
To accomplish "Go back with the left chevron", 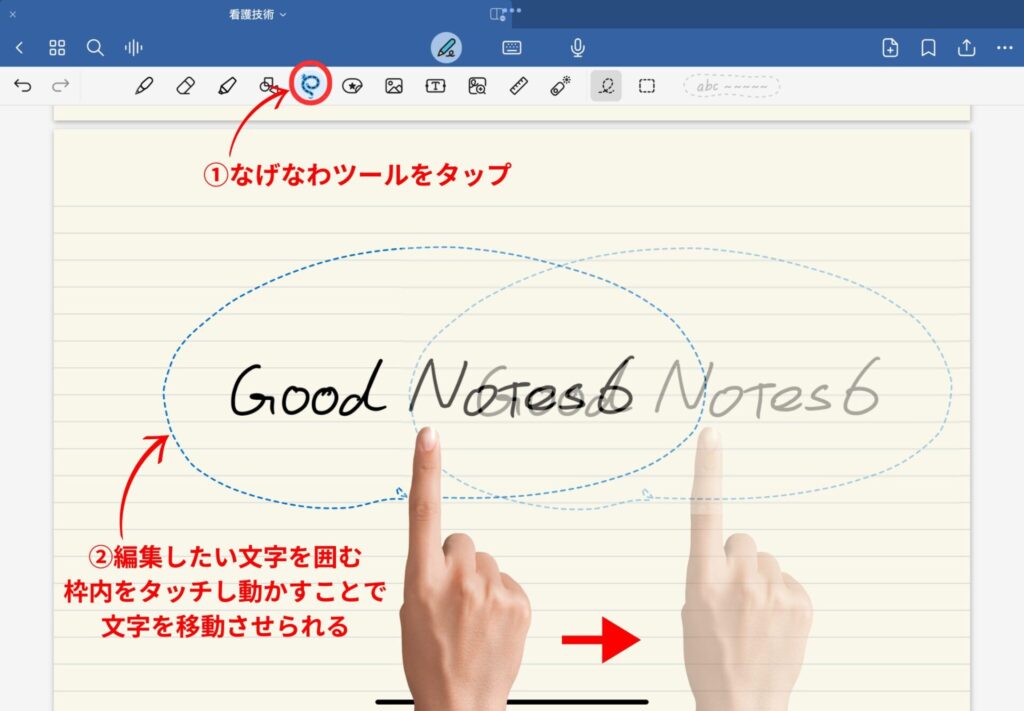I will coord(20,48).
